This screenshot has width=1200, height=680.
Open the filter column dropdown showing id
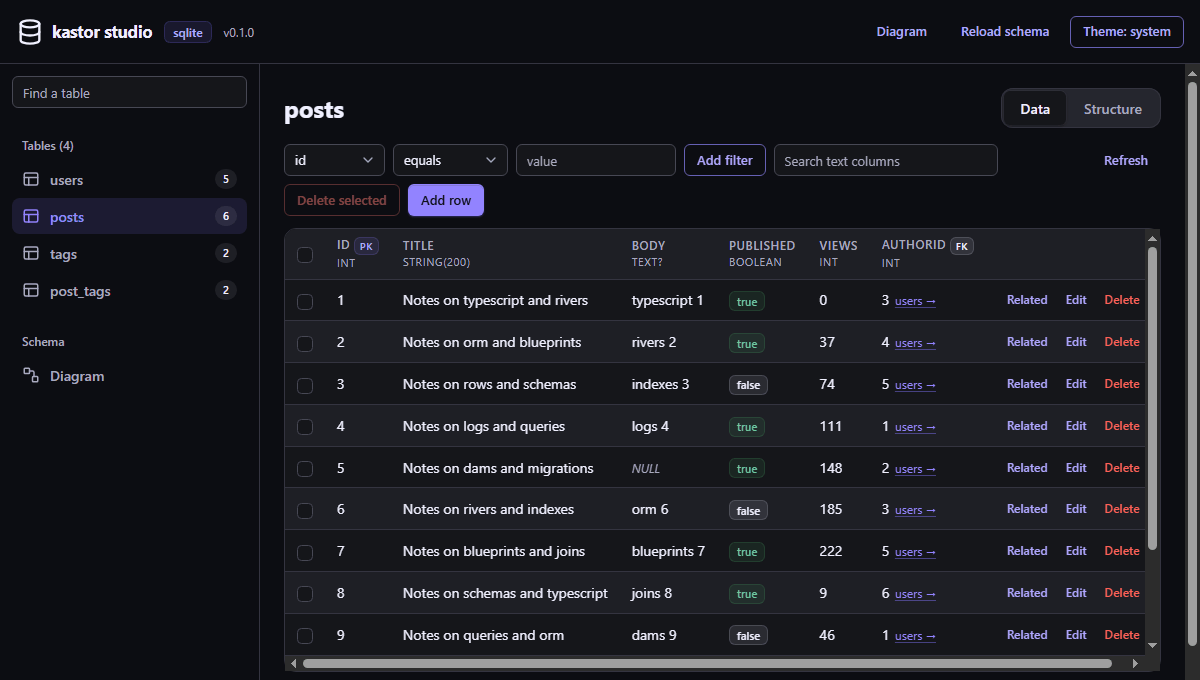point(334,160)
